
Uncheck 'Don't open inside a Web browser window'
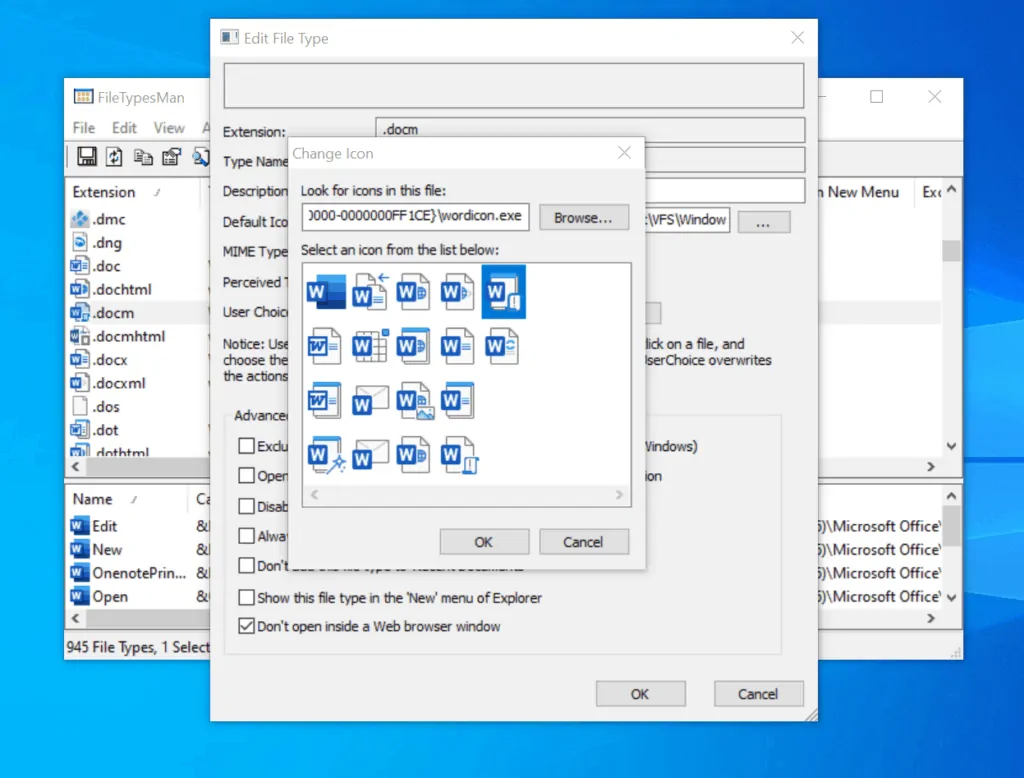[x=245, y=625]
